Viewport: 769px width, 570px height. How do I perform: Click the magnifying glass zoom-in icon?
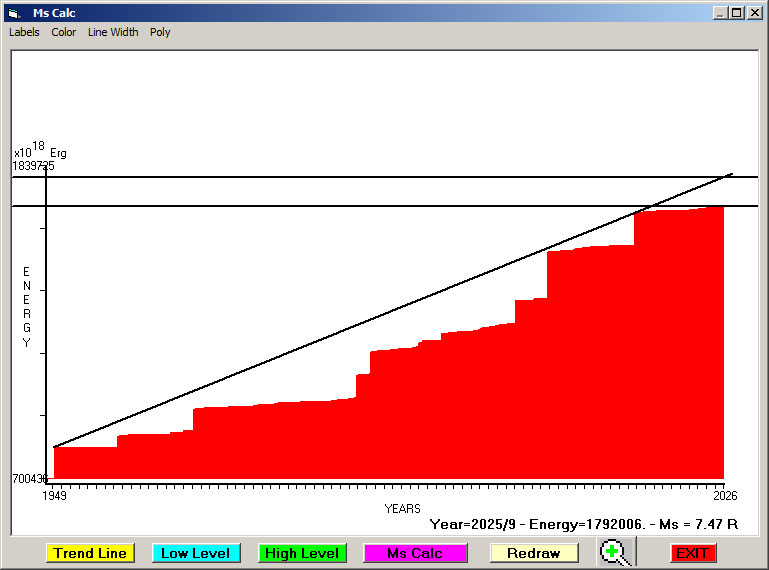click(x=617, y=553)
